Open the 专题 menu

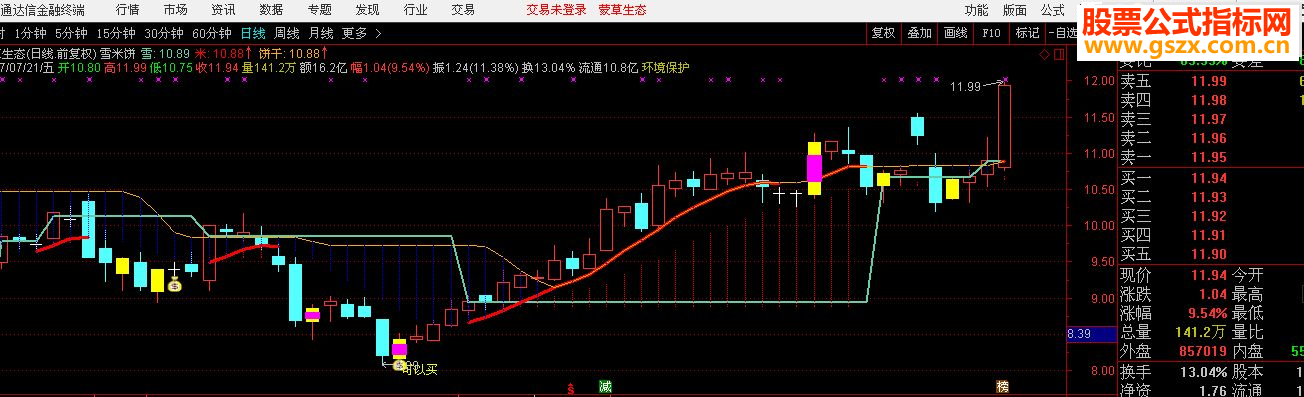pyautogui.click(x=319, y=9)
